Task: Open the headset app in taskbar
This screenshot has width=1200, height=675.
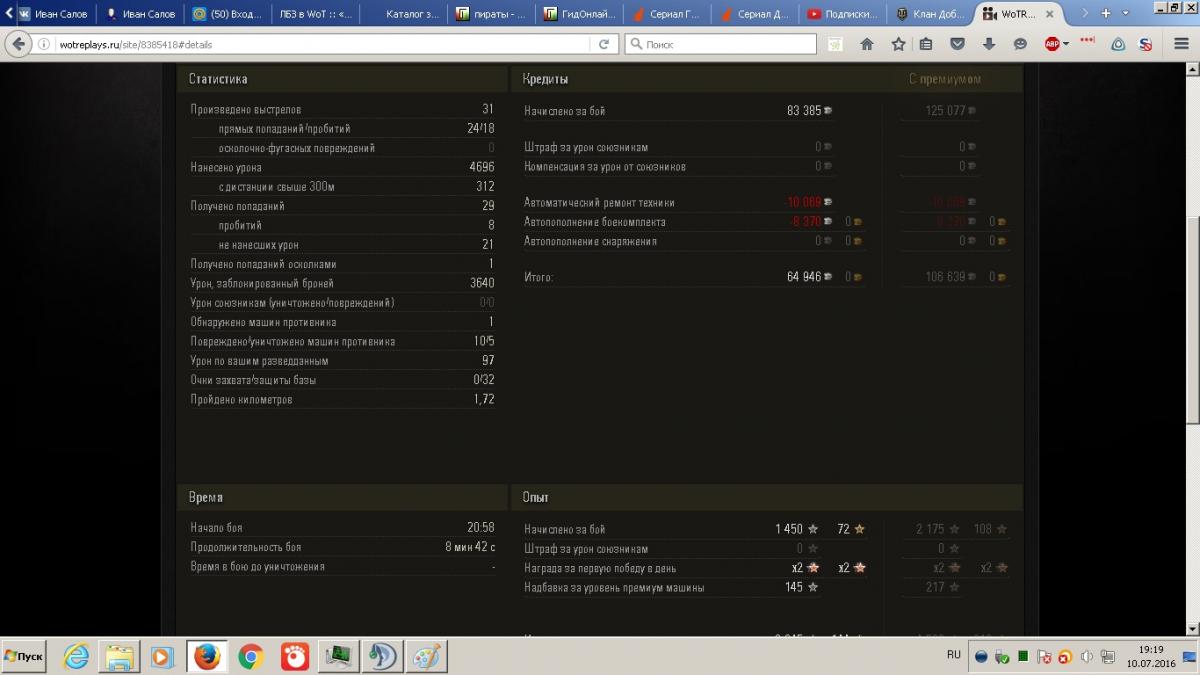Action: point(382,657)
